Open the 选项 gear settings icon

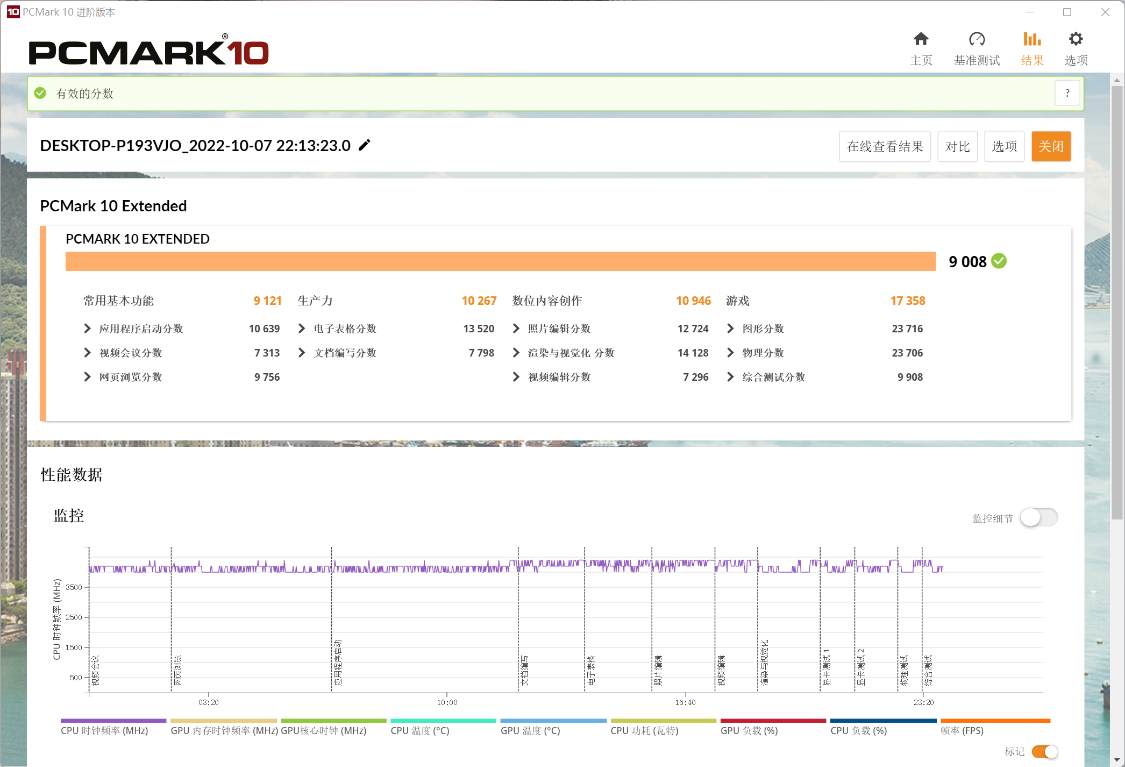point(1076,40)
